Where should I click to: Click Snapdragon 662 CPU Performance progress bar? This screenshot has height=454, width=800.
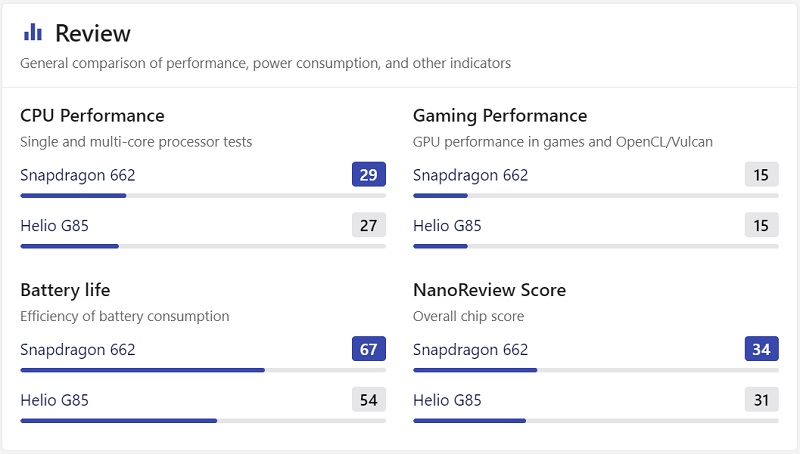point(203,196)
